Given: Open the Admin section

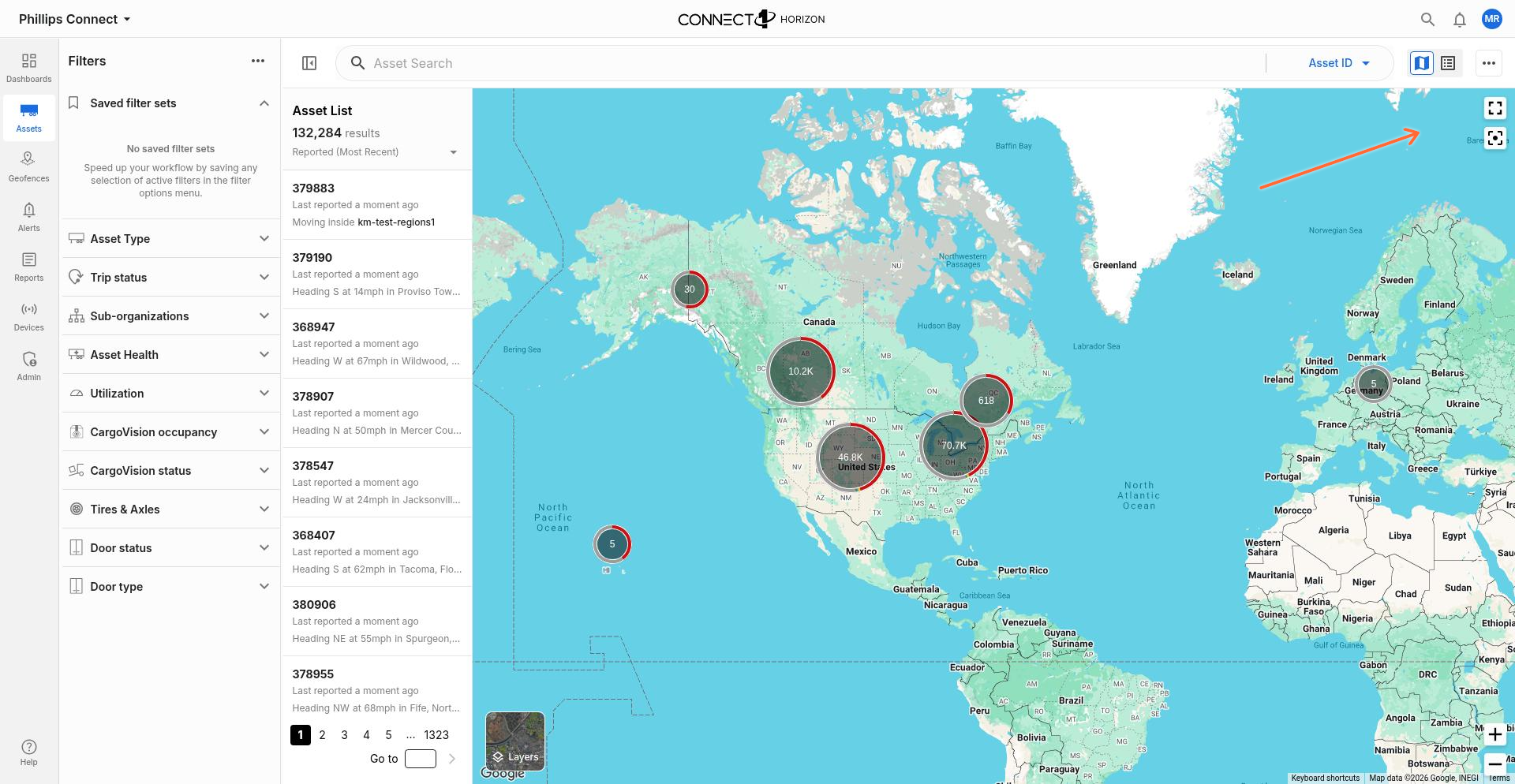Looking at the screenshot, I should (x=29, y=366).
